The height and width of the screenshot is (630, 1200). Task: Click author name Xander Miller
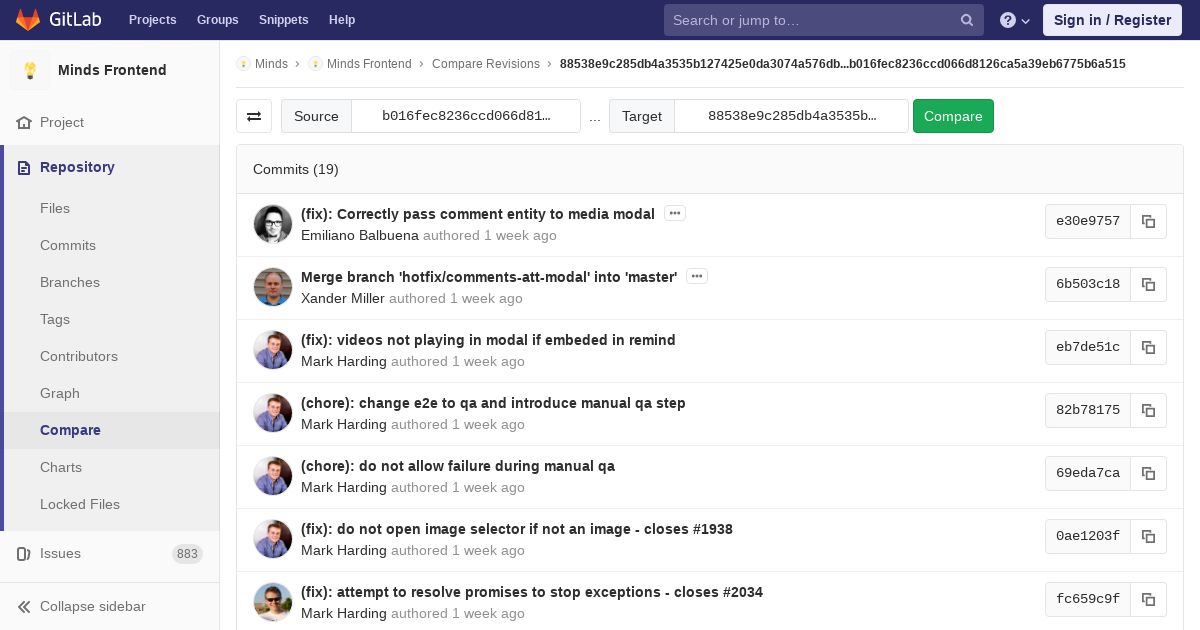[343, 299]
